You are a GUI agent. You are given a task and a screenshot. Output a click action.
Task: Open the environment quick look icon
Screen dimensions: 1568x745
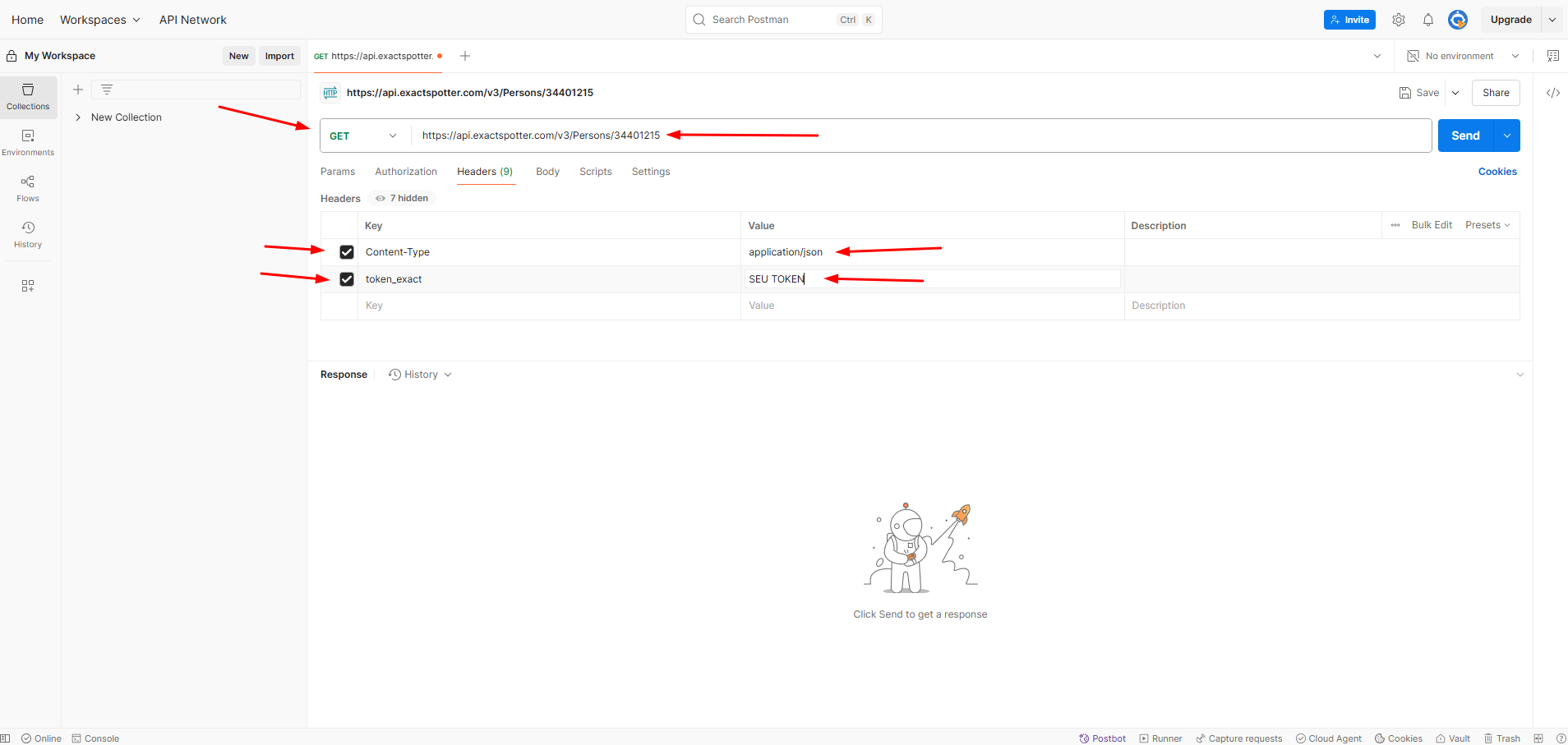tap(1553, 56)
